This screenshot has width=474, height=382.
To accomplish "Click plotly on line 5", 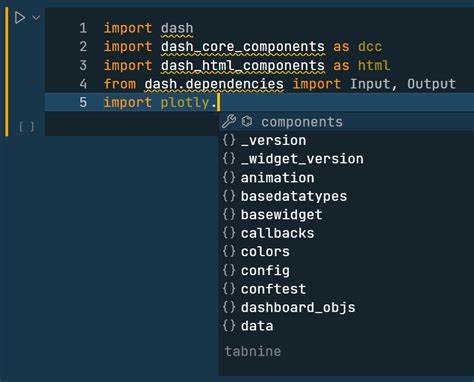I will pos(185,103).
